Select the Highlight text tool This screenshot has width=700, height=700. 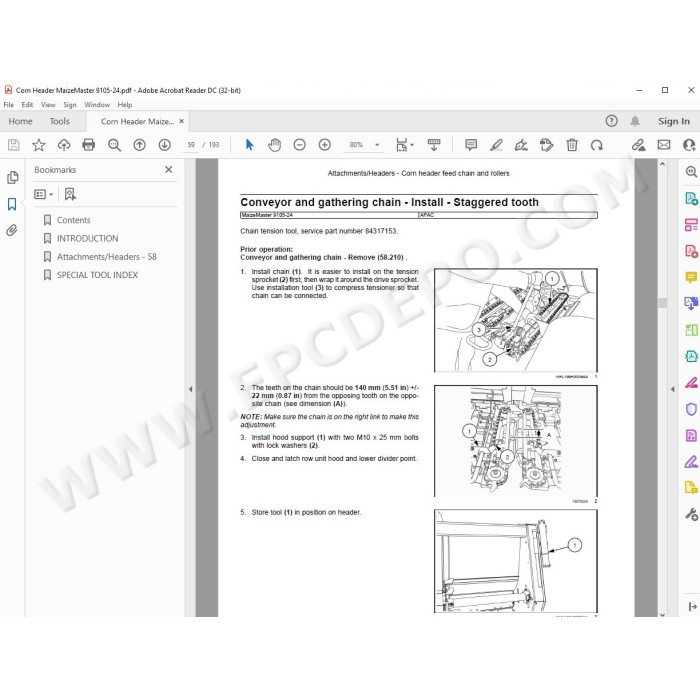[496, 145]
